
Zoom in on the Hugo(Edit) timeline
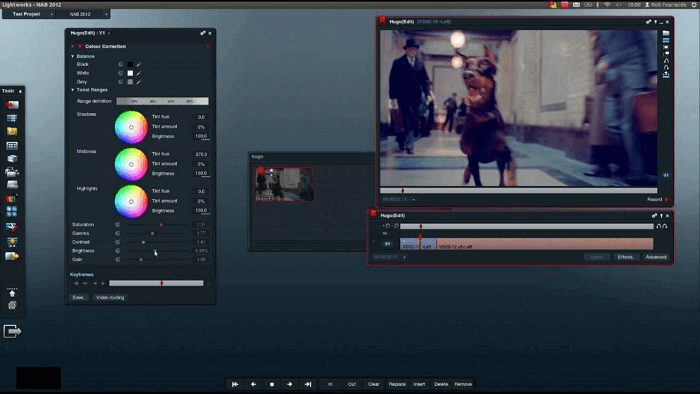tap(387, 226)
